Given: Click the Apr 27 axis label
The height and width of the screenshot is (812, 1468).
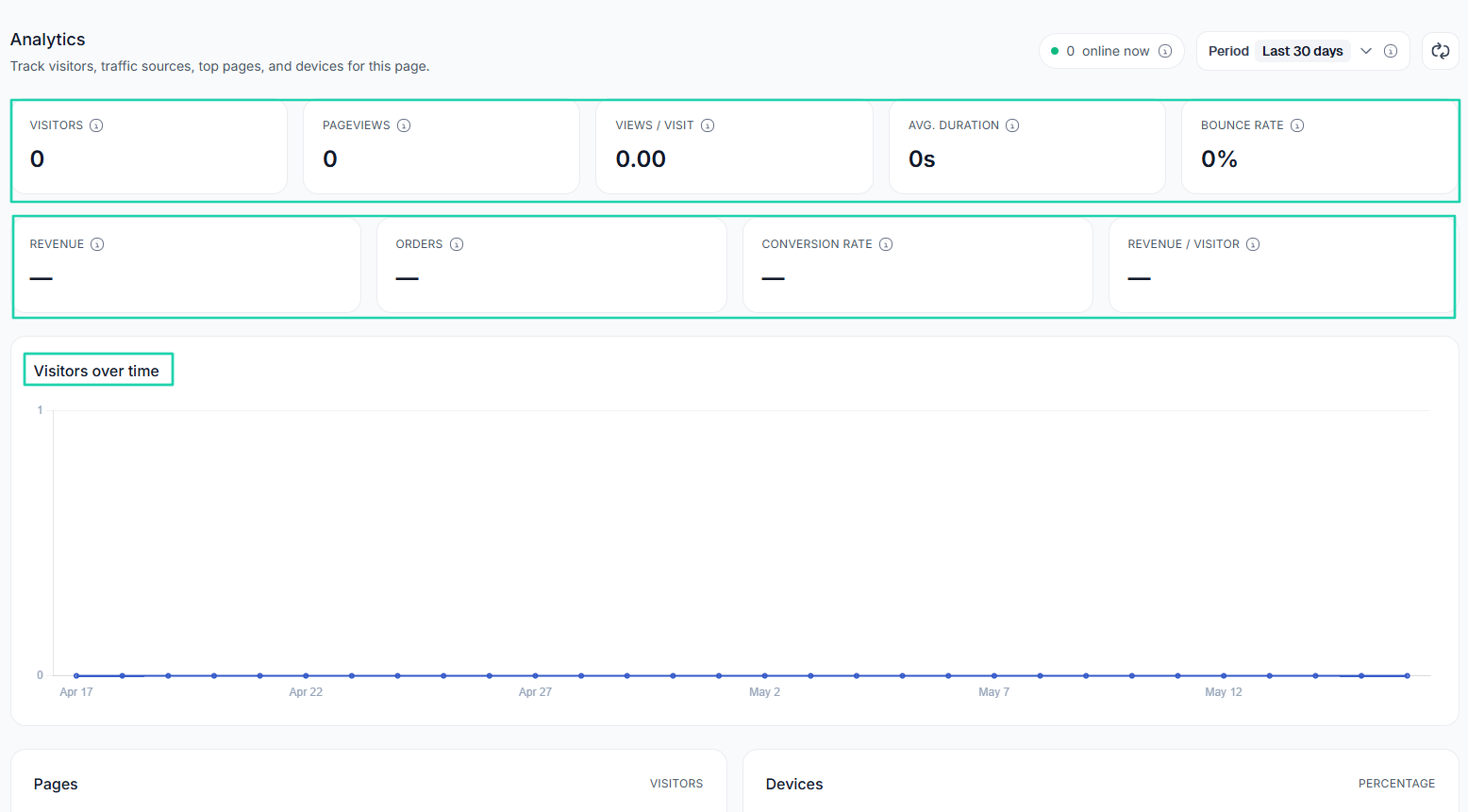Looking at the screenshot, I should point(535,692).
